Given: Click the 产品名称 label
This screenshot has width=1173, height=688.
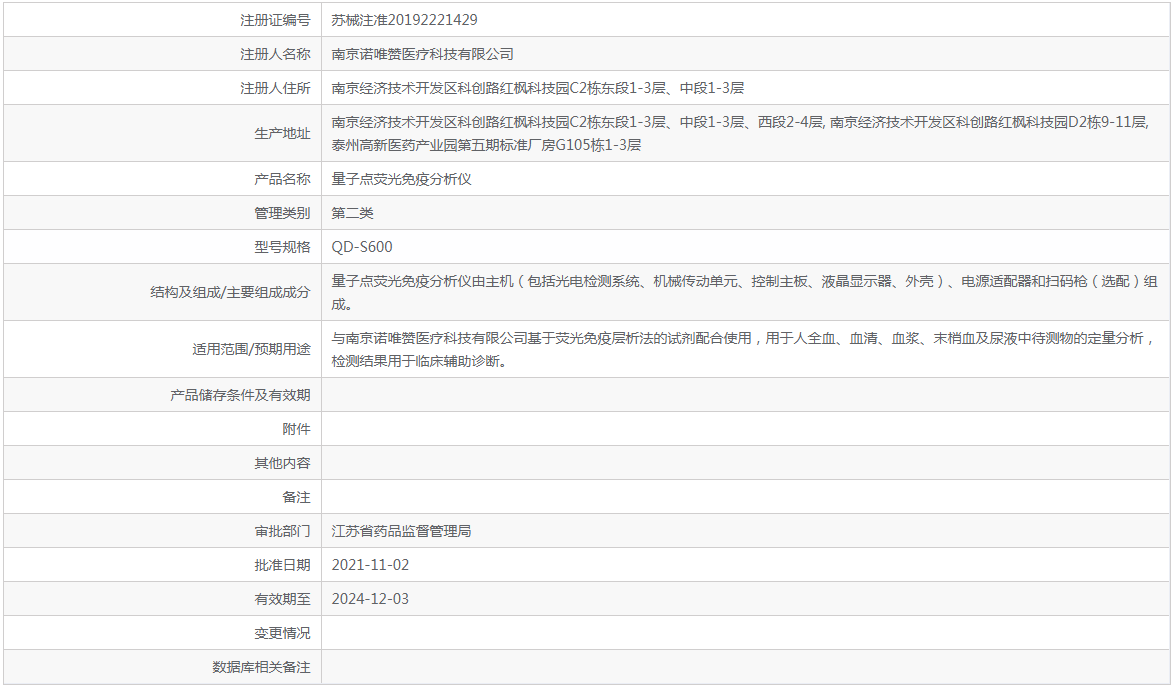Looking at the screenshot, I should click(282, 179).
